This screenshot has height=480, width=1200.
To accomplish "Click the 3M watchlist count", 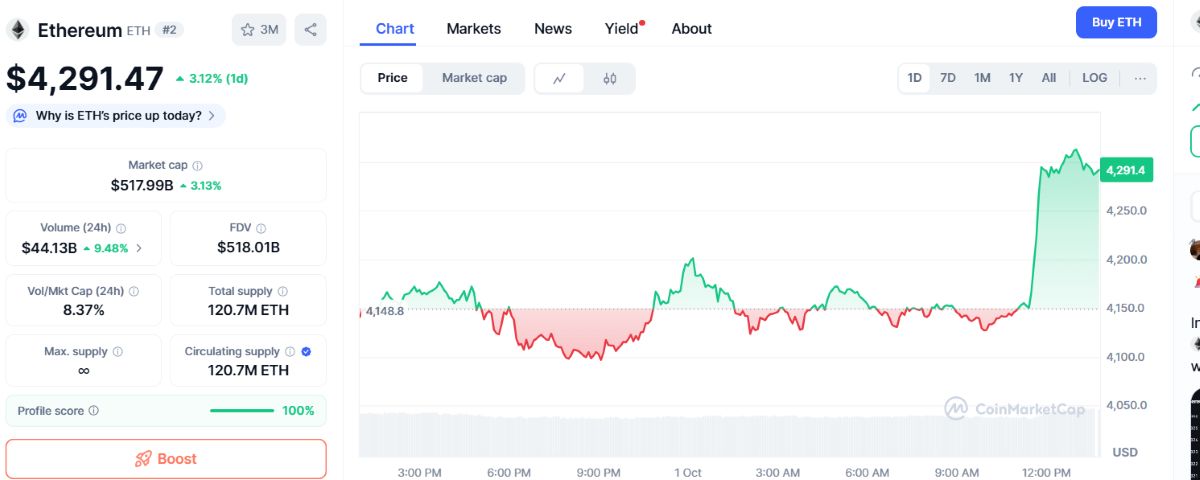I will (x=269, y=30).
